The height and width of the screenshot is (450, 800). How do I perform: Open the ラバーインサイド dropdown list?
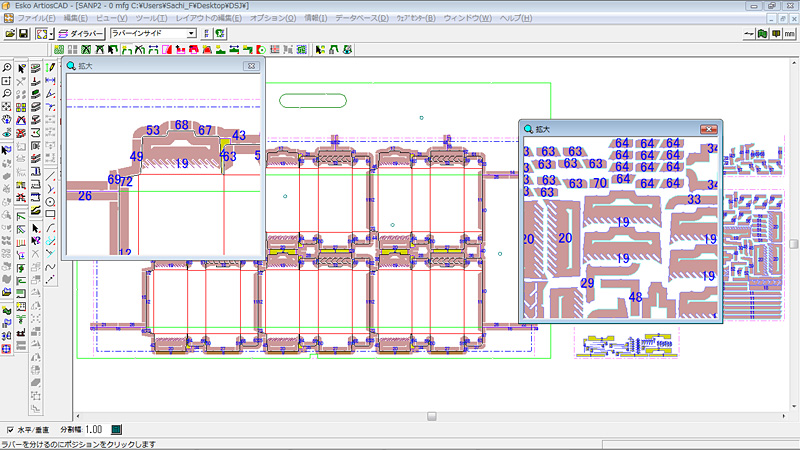pyautogui.click(x=191, y=34)
